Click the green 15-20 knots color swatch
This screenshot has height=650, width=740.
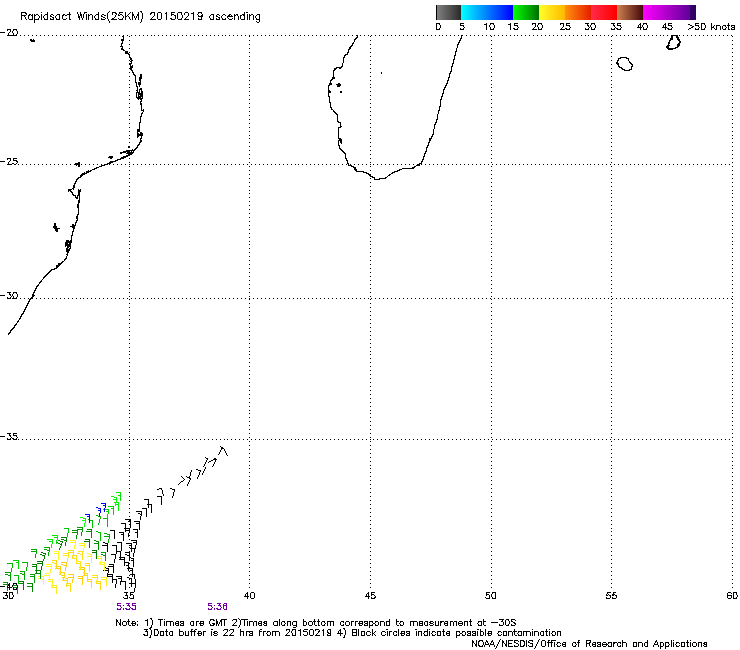pyautogui.click(x=526, y=12)
